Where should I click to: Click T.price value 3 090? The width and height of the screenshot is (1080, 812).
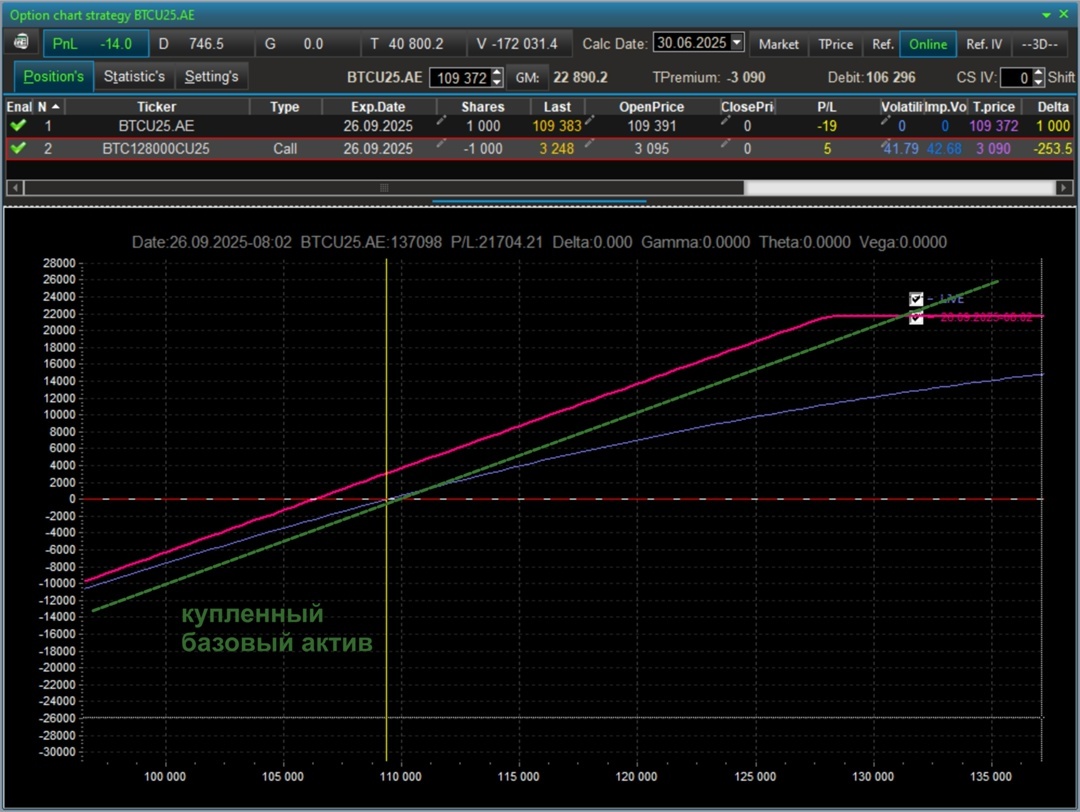click(993, 149)
